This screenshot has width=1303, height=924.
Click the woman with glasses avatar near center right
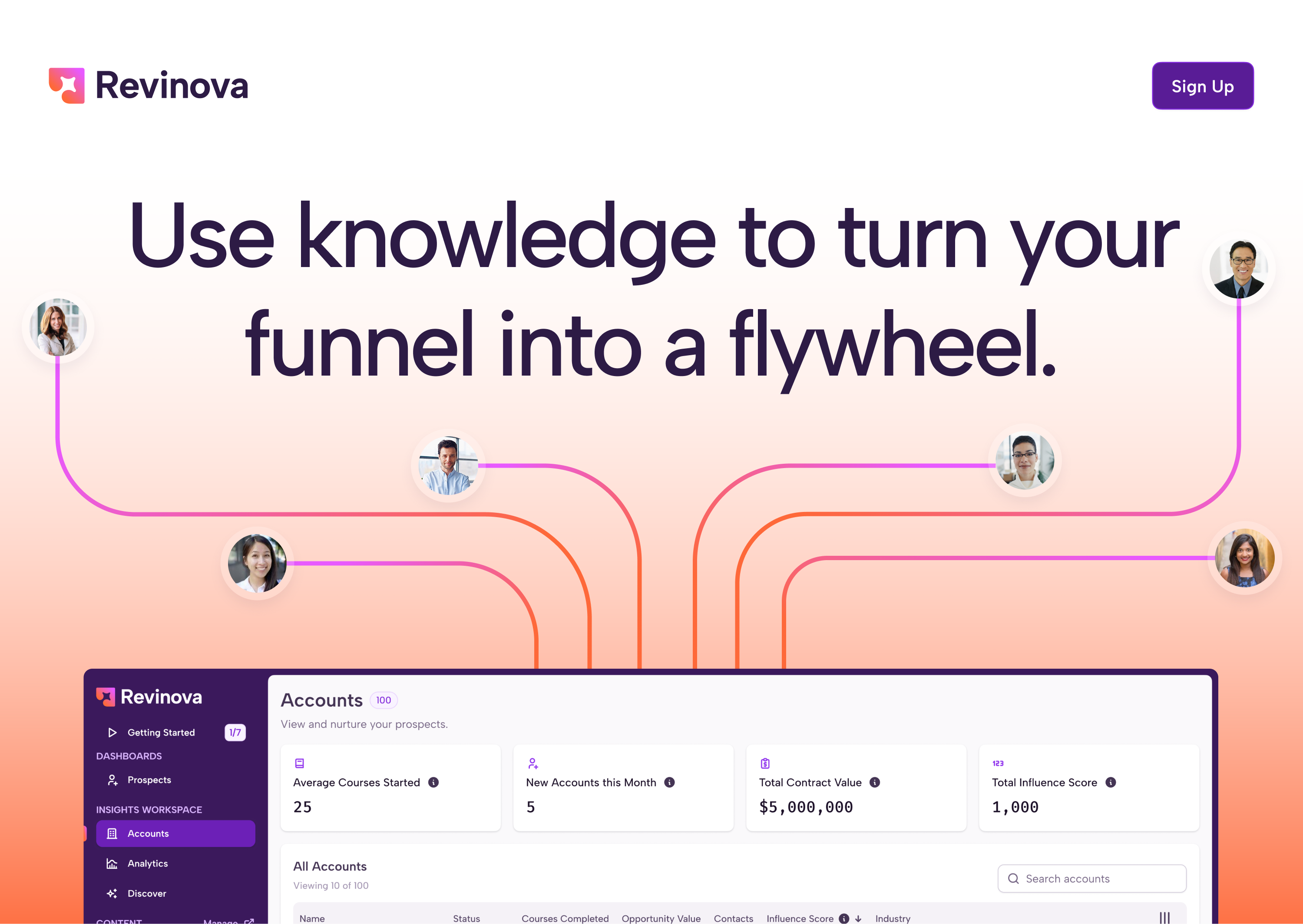pos(1025,461)
